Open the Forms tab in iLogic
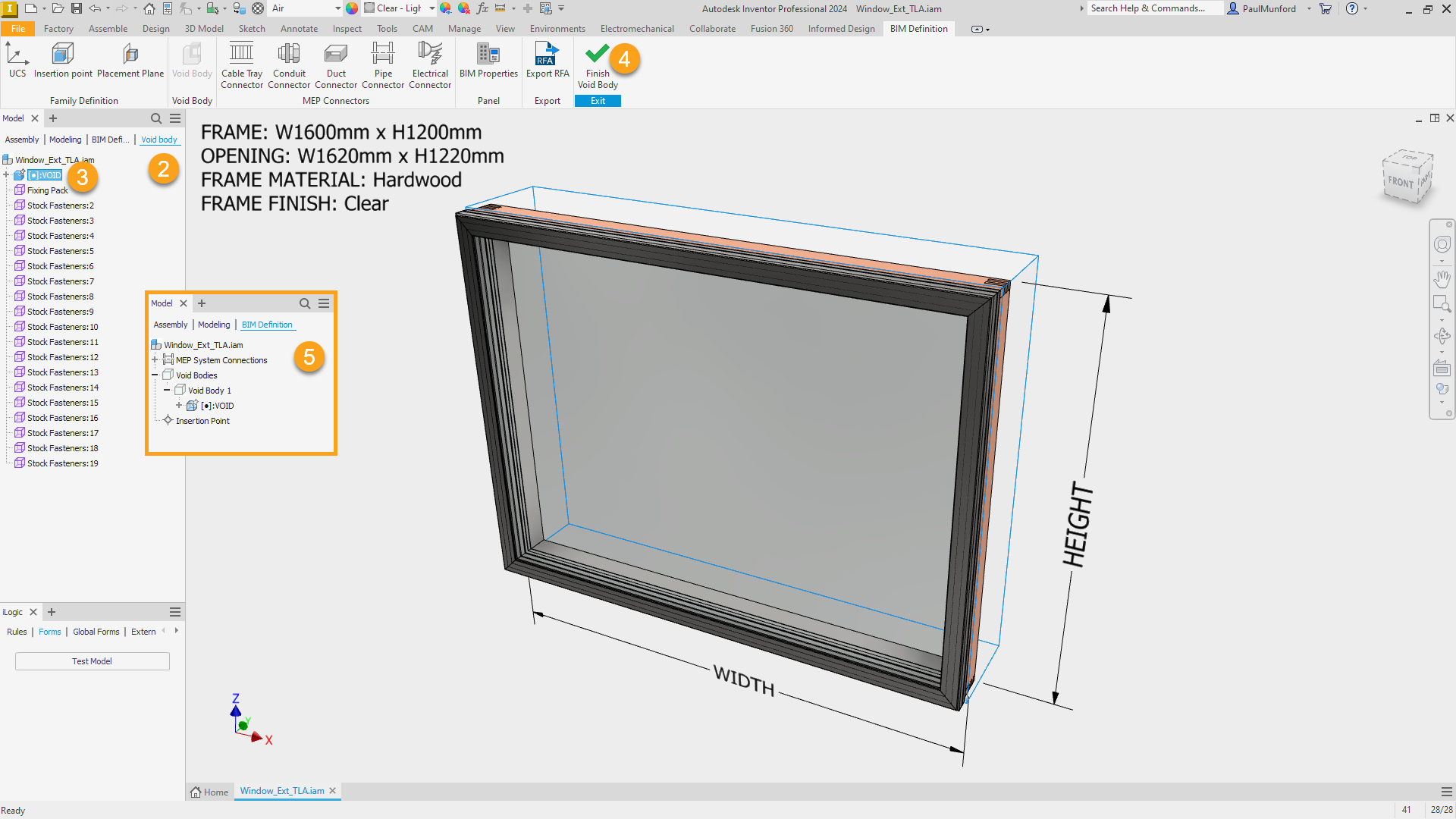The width and height of the screenshot is (1456, 819). [49, 632]
